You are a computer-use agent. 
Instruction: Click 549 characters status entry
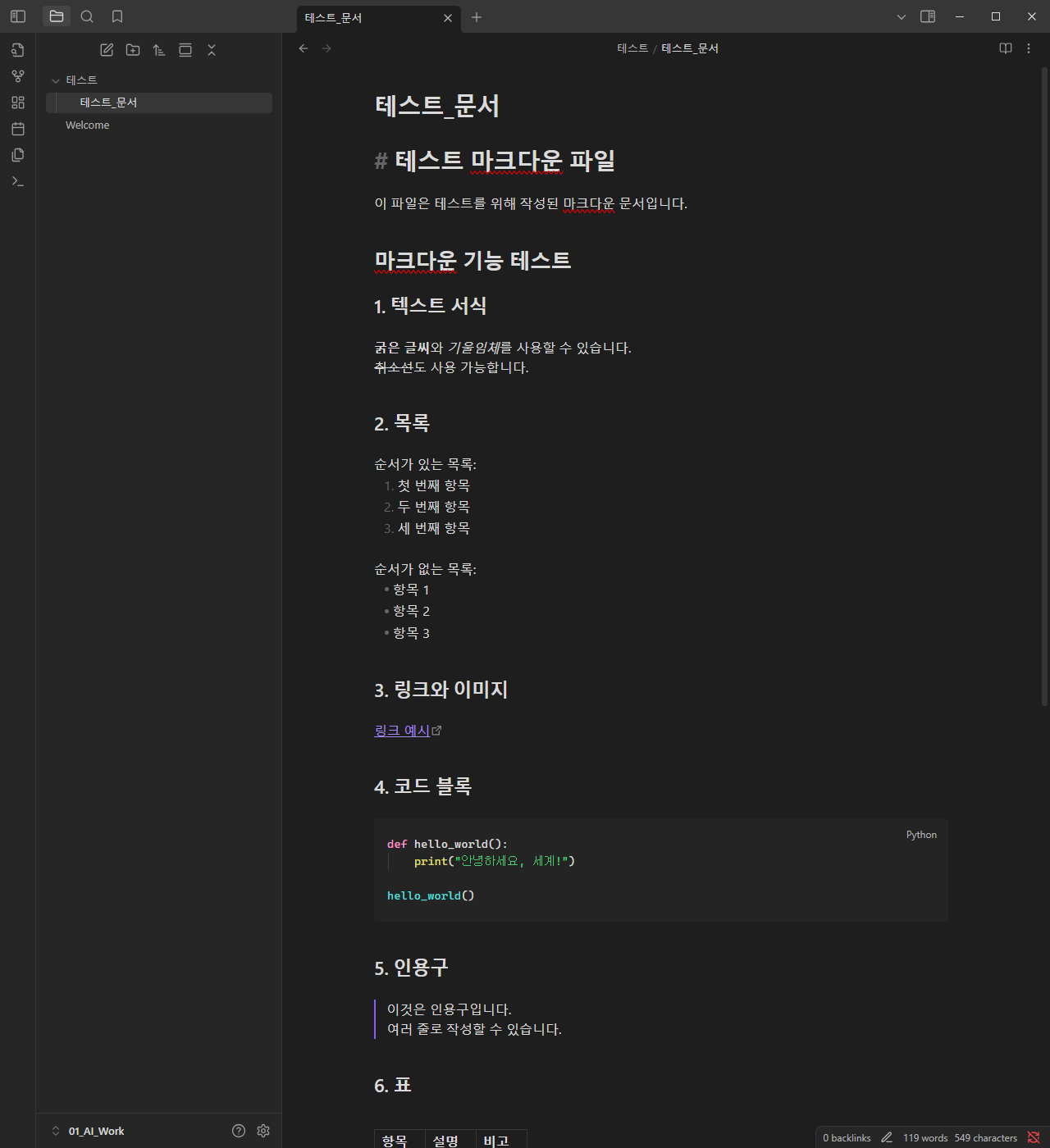(986, 1138)
